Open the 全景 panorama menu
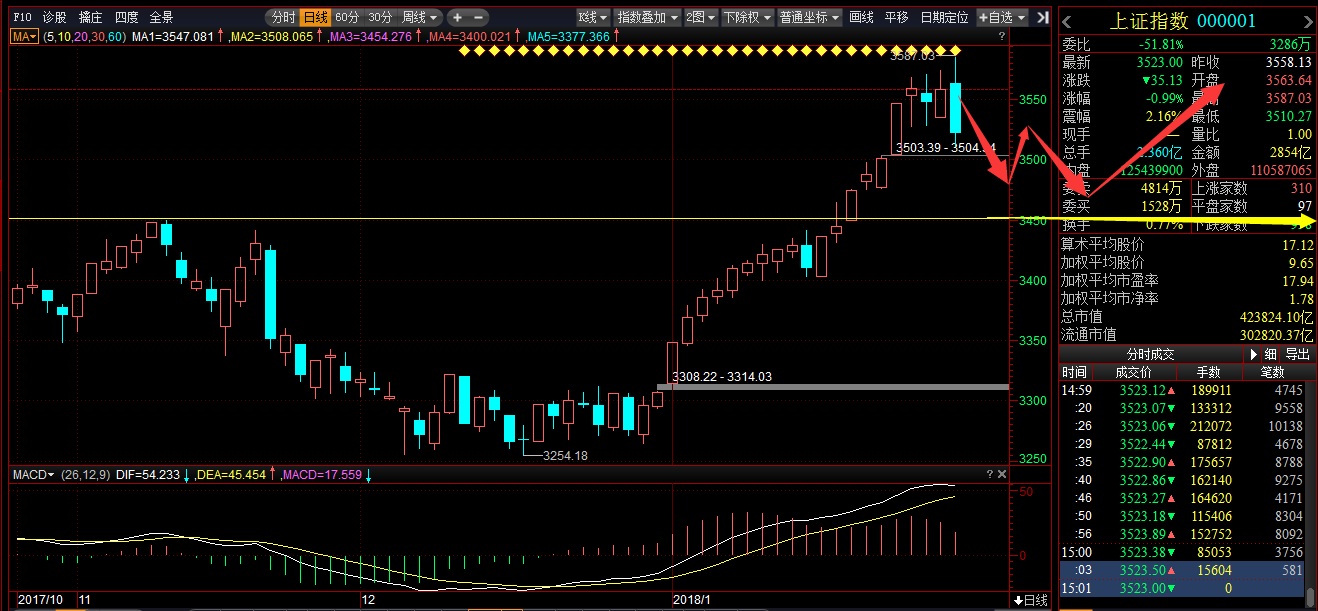 [161, 17]
